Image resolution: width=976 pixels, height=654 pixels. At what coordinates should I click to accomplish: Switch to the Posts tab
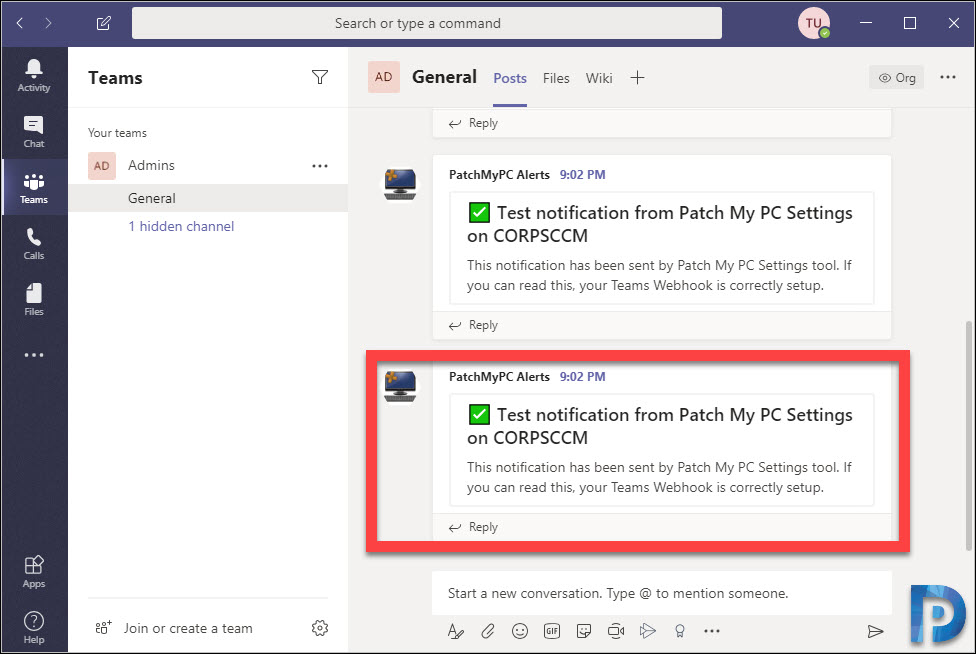click(x=510, y=78)
